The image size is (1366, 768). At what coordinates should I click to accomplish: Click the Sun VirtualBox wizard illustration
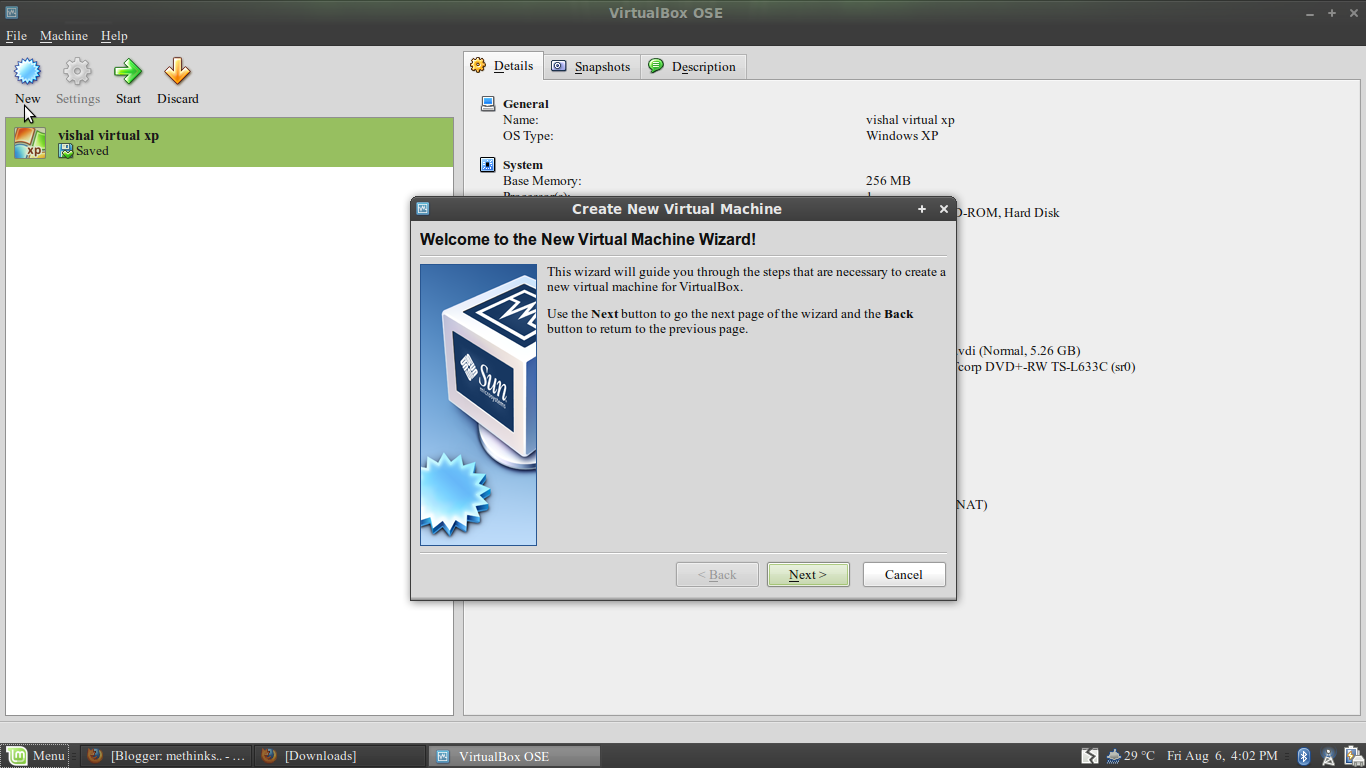pos(478,404)
